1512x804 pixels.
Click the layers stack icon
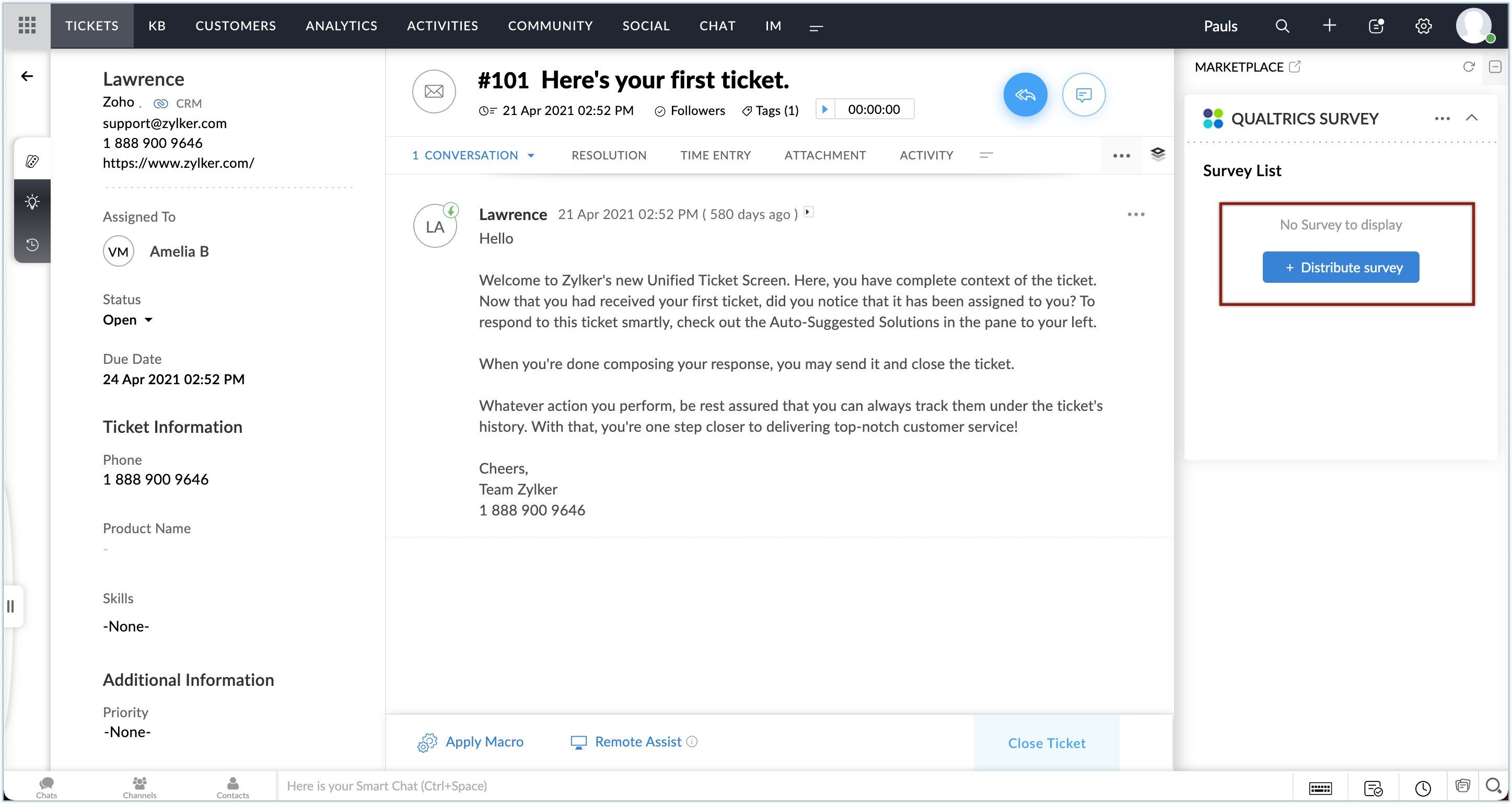tap(1157, 154)
